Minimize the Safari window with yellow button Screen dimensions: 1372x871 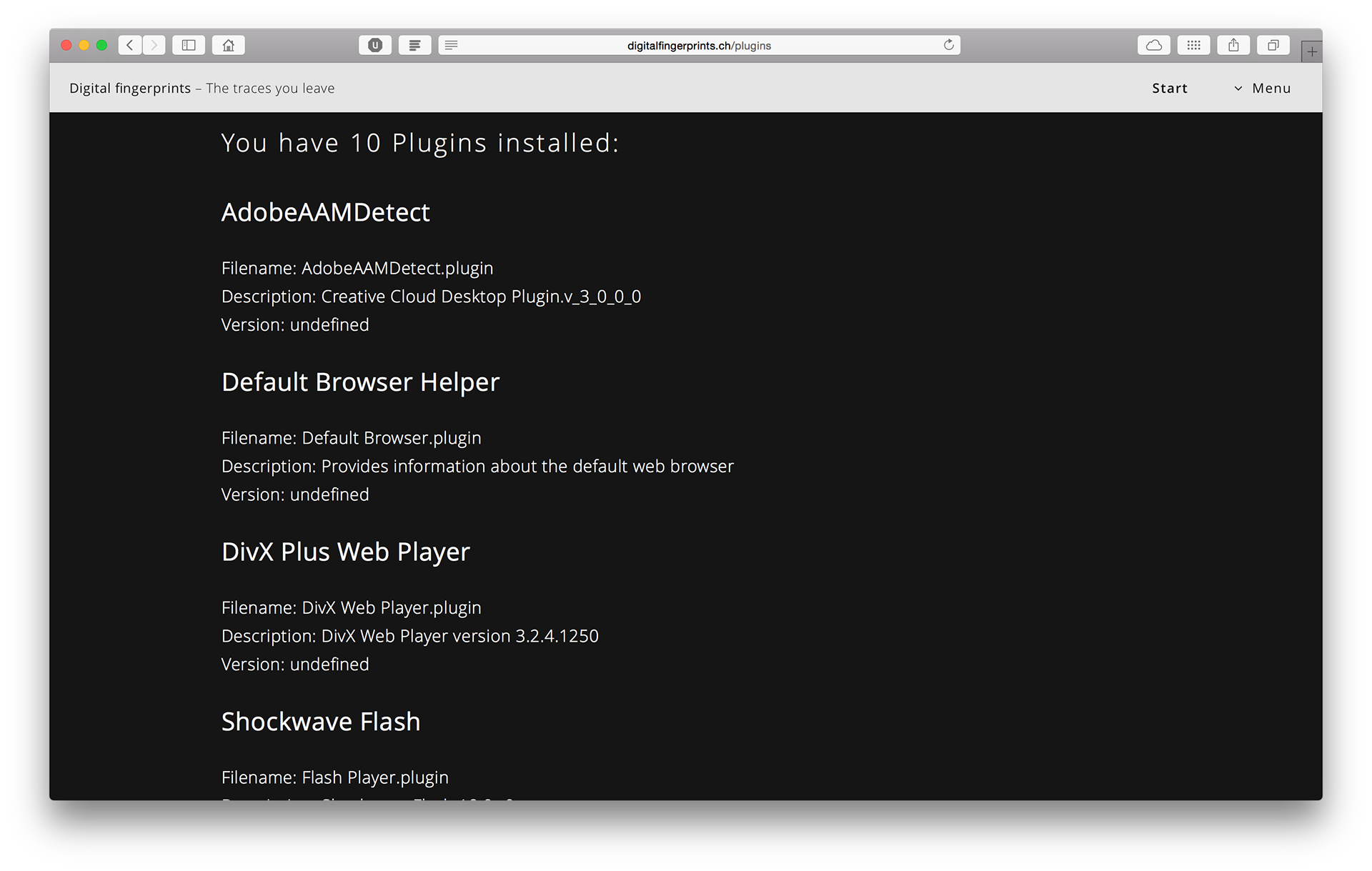point(84,45)
